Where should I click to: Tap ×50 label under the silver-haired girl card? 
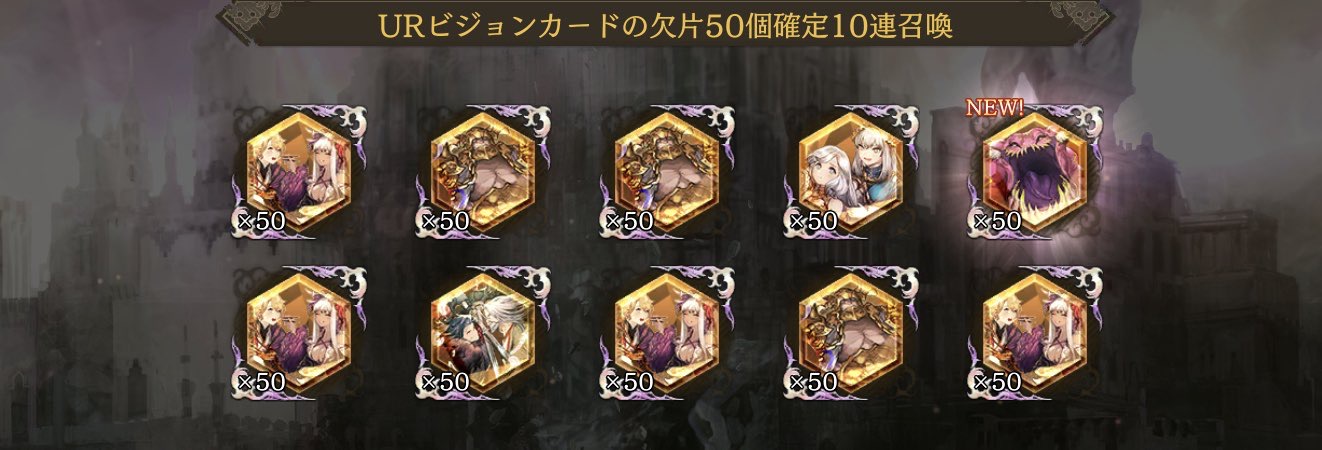tap(813, 221)
